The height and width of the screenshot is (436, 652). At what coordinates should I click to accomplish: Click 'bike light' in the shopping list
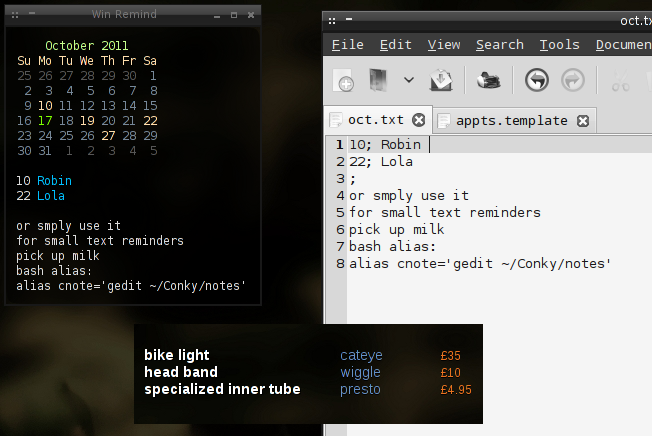pyautogui.click(x=177, y=355)
